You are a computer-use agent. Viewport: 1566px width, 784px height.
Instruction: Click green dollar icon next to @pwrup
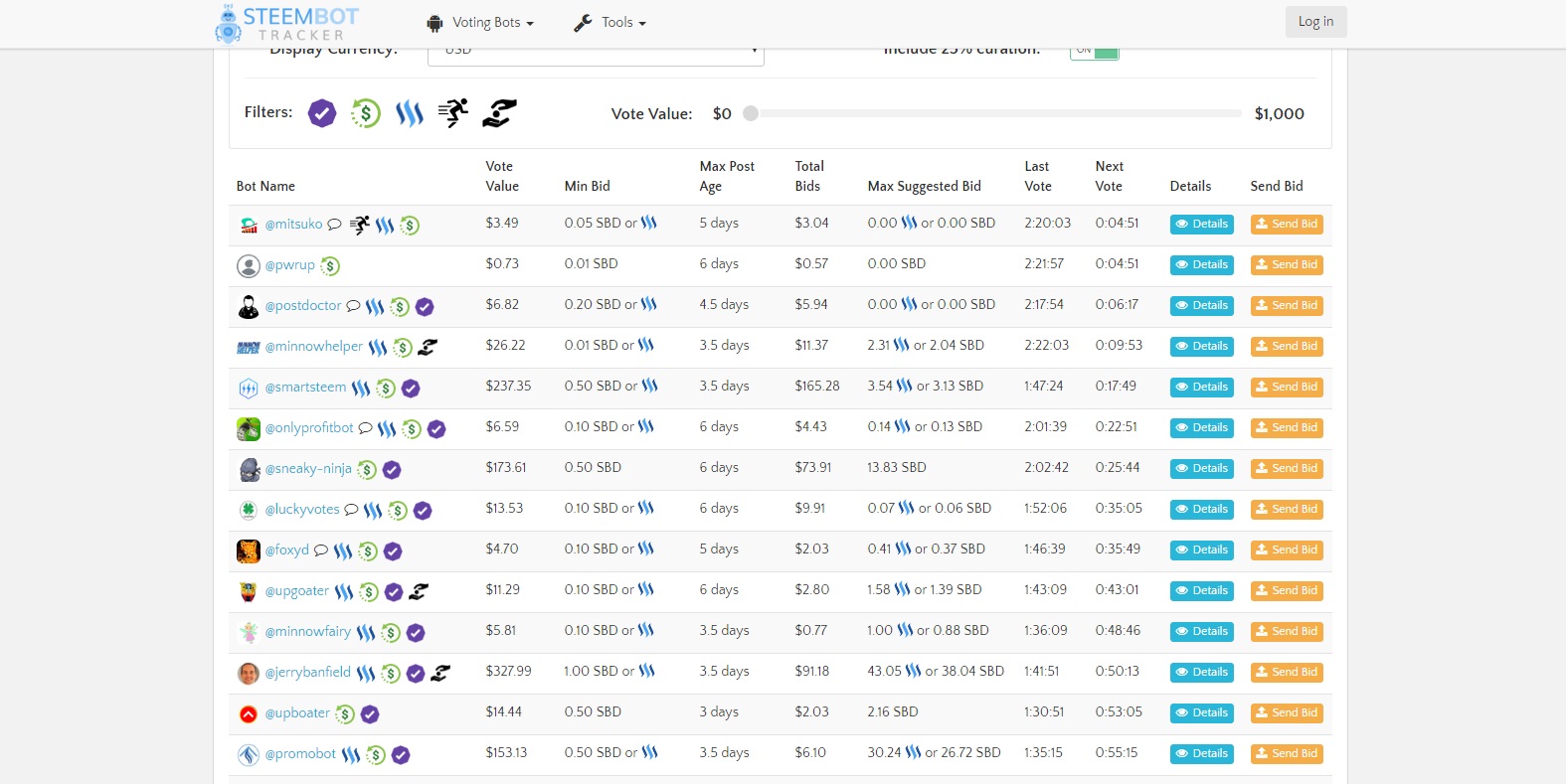tap(330, 266)
